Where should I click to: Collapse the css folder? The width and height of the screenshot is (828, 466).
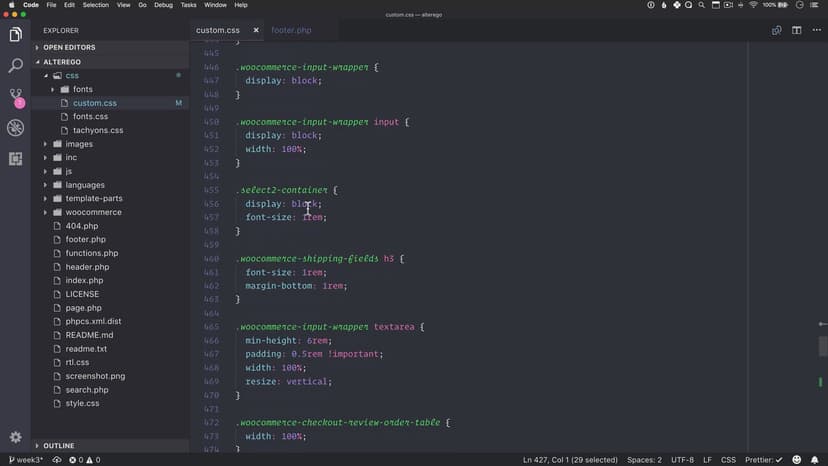pyautogui.click(x=71, y=75)
